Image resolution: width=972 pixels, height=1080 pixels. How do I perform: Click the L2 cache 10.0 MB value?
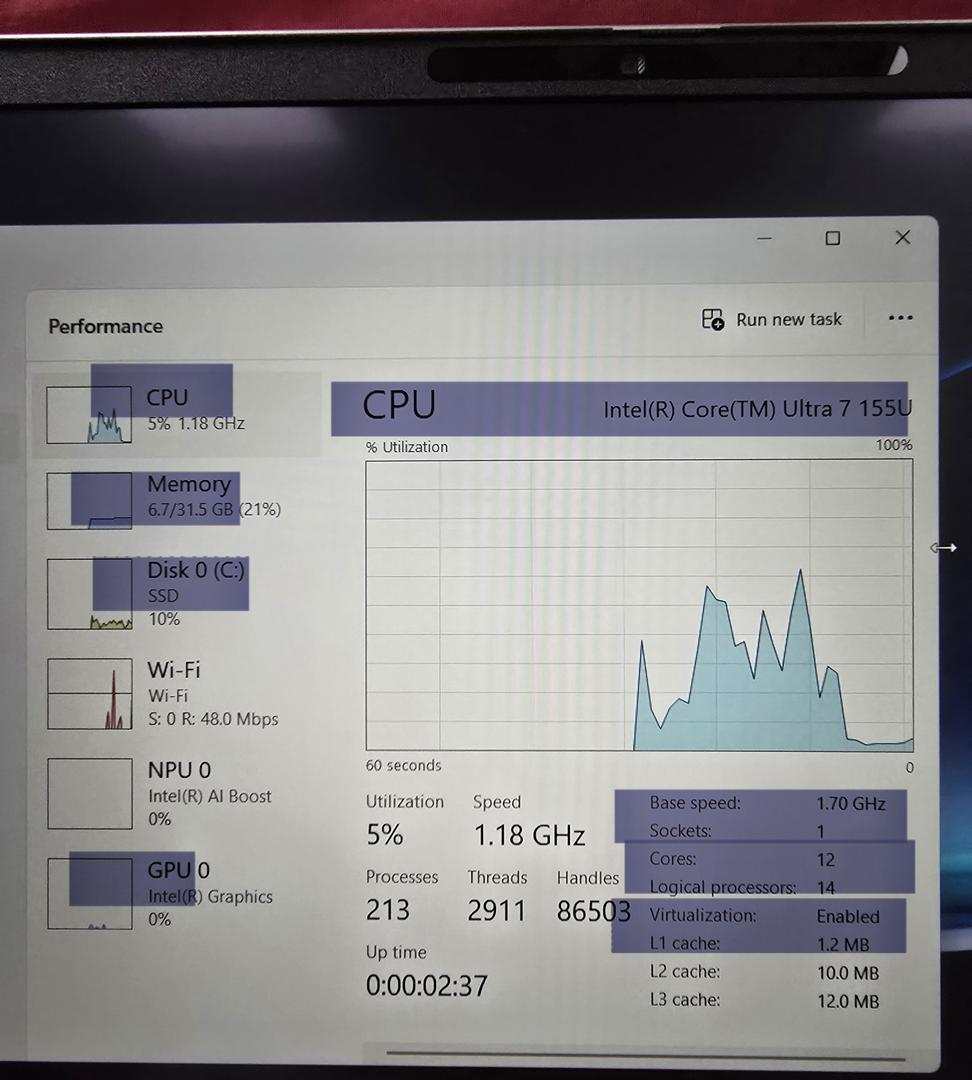coord(848,973)
